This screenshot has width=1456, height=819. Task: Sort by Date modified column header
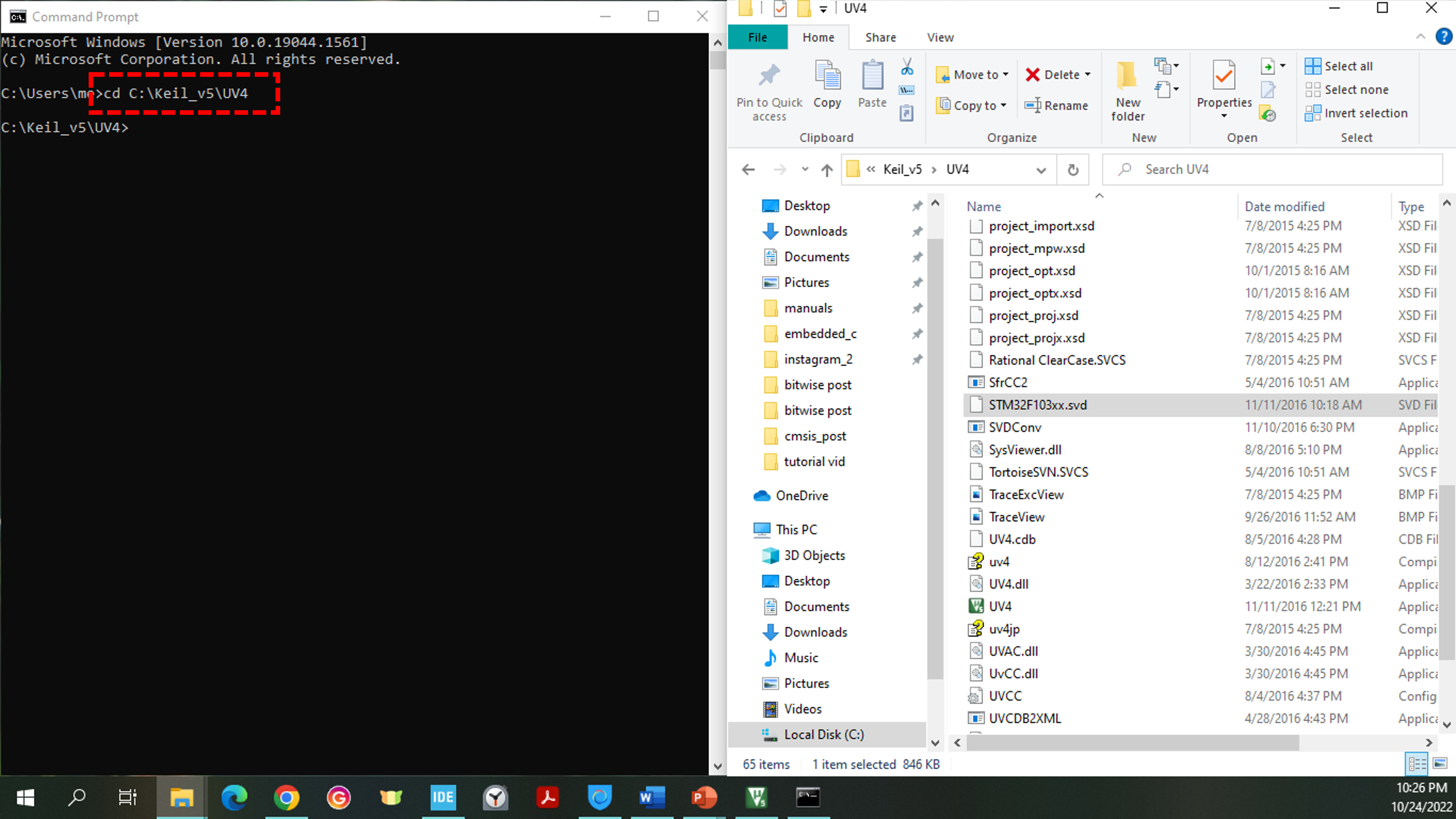(x=1284, y=206)
